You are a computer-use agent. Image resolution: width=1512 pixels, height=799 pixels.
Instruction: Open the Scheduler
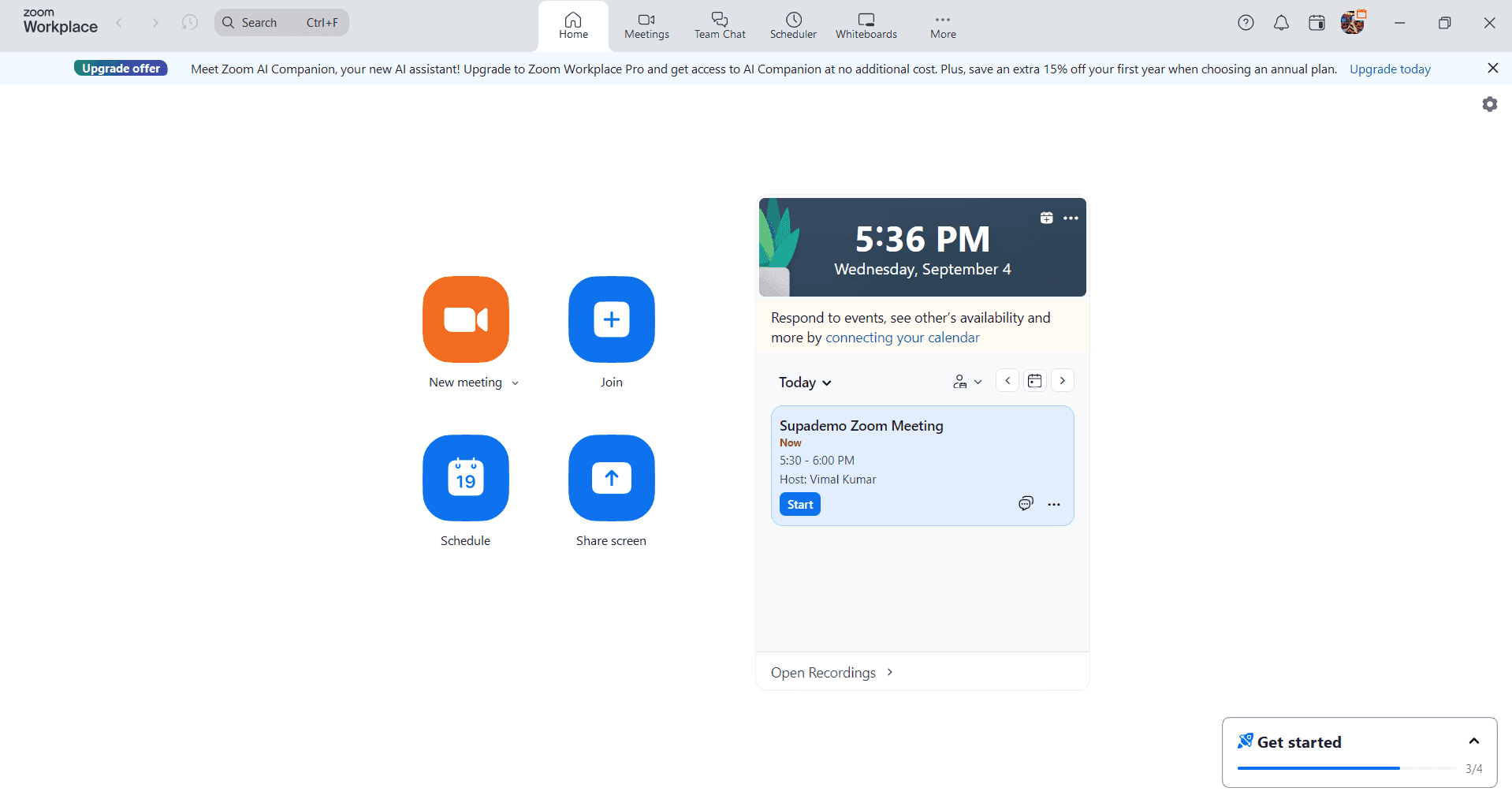(x=792, y=25)
